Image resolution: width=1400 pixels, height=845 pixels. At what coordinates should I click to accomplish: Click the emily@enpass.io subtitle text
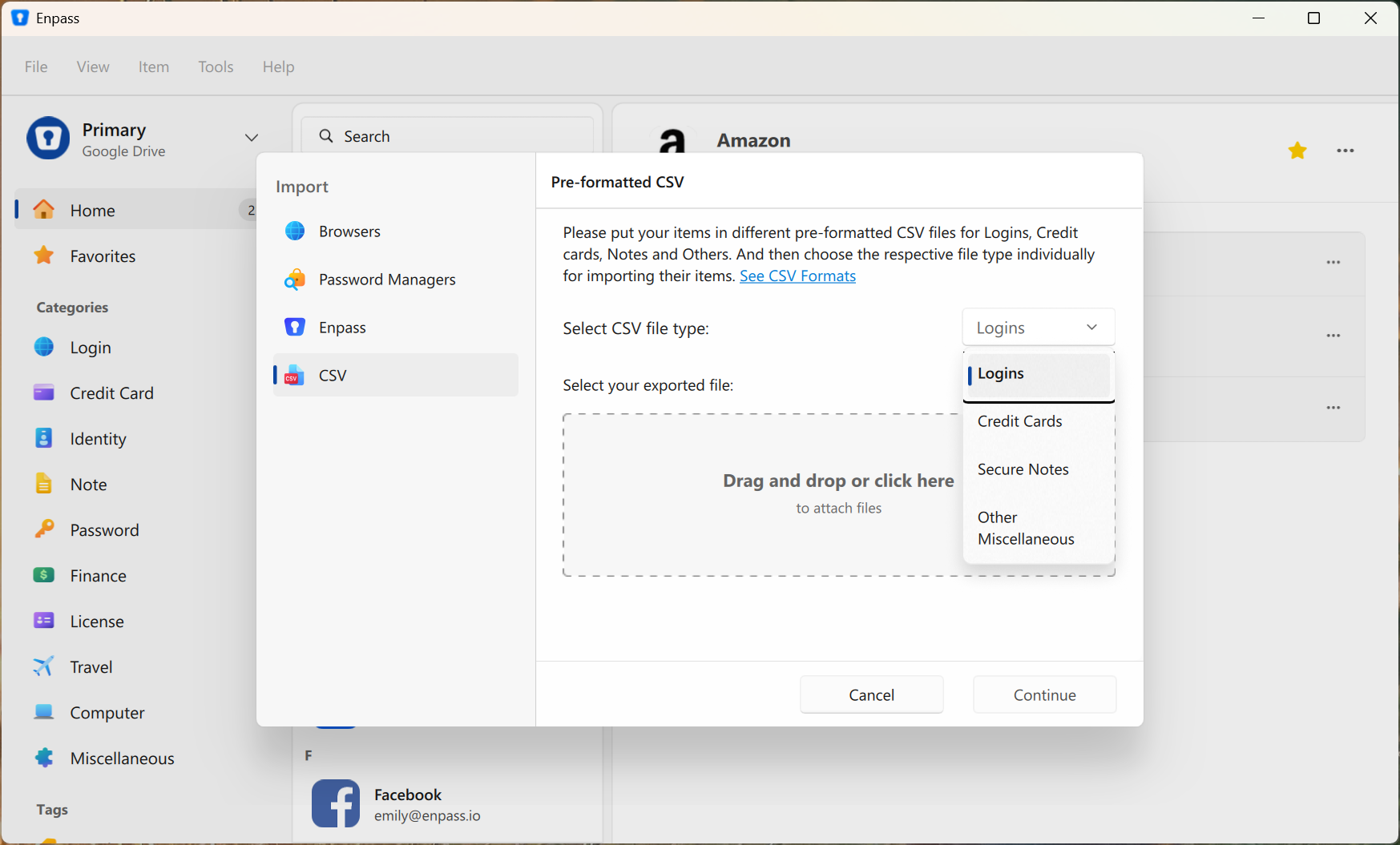pos(427,815)
